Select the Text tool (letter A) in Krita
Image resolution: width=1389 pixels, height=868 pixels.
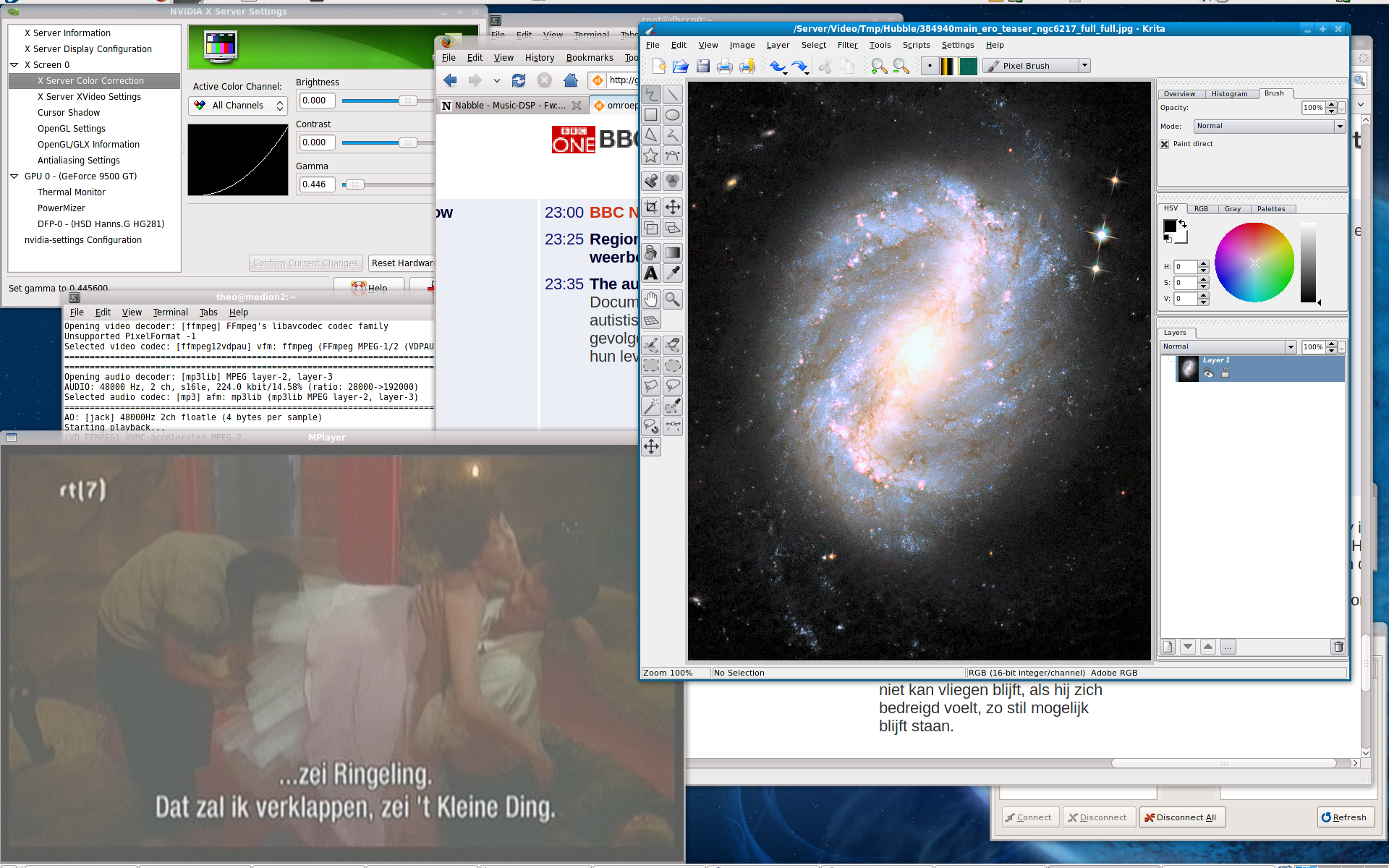(651, 273)
